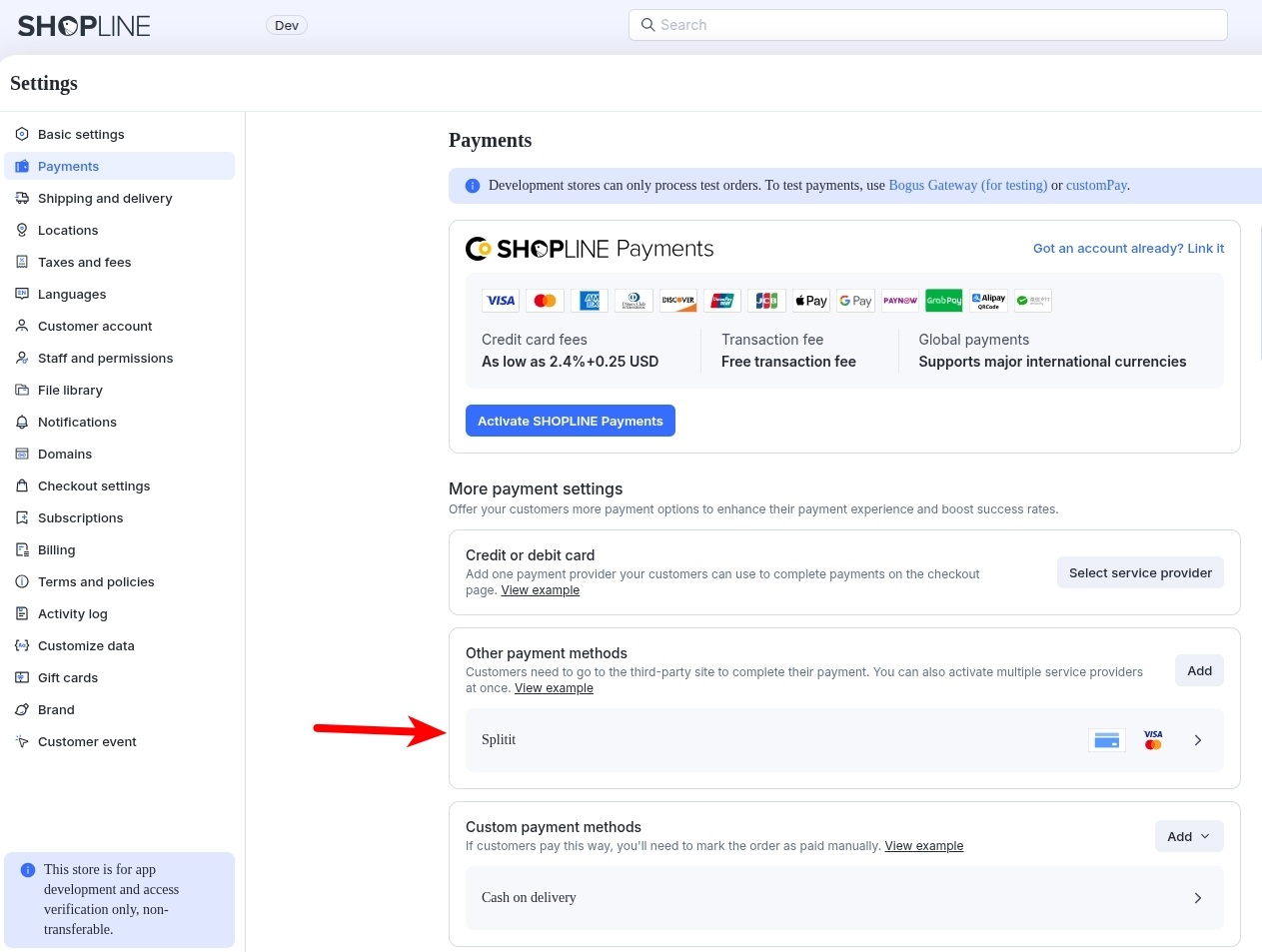Image resolution: width=1262 pixels, height=952 pixels.
Task: Open Basic settings menu item
Action: (x=120, y=134)
